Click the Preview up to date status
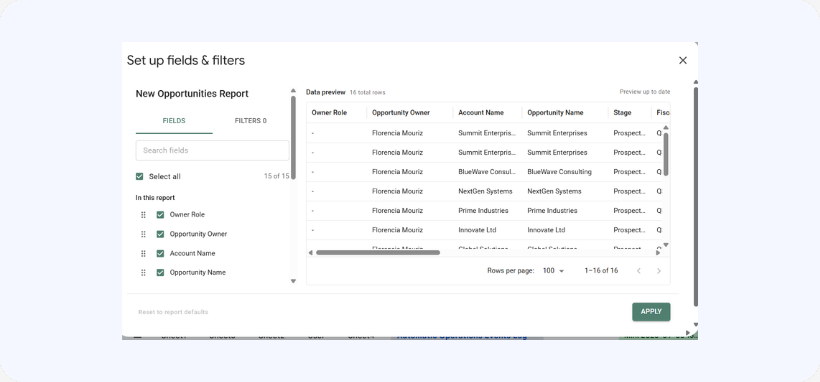Image resolution: width=820 pixels, height=382 pixels. [645, 92]
